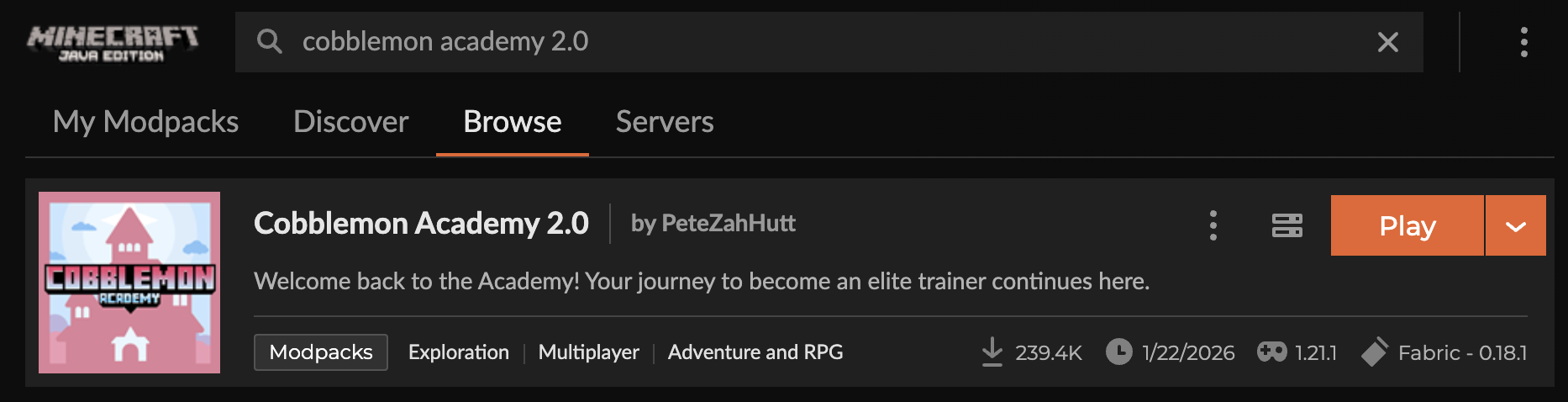
Task: Open the Cobblemon Academy 2.0 title
Action: click(x=421, y=224)
